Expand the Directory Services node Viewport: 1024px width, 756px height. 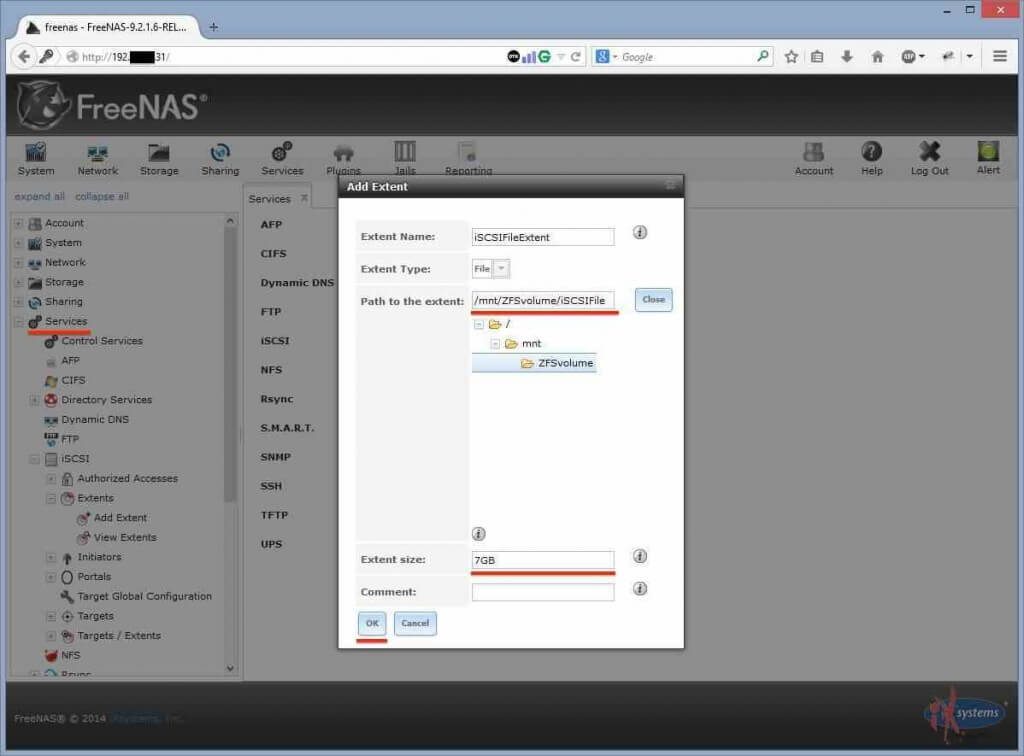[35, 400]
